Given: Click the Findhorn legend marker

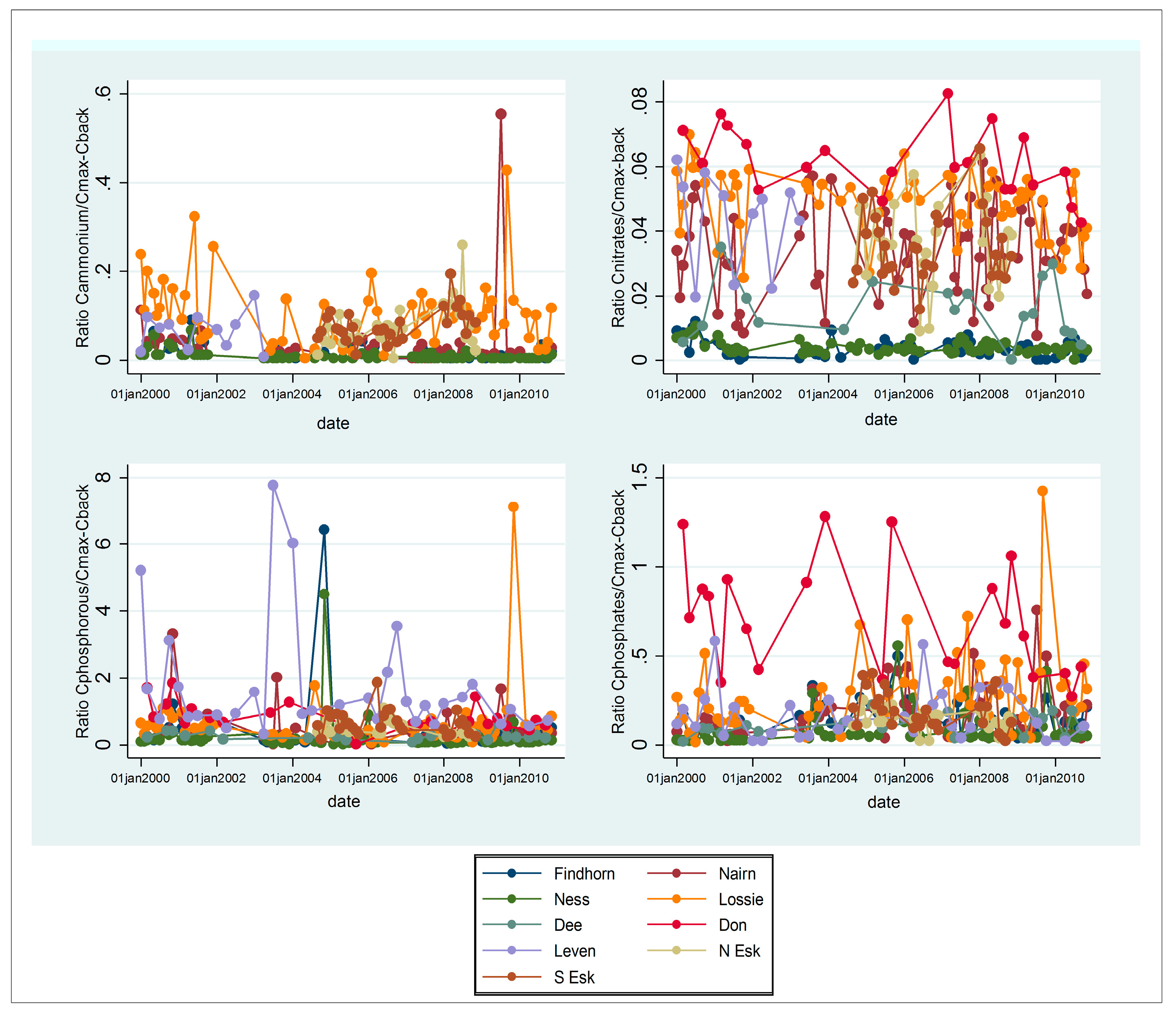Looking at the screenshot, I should pos(511,873).
